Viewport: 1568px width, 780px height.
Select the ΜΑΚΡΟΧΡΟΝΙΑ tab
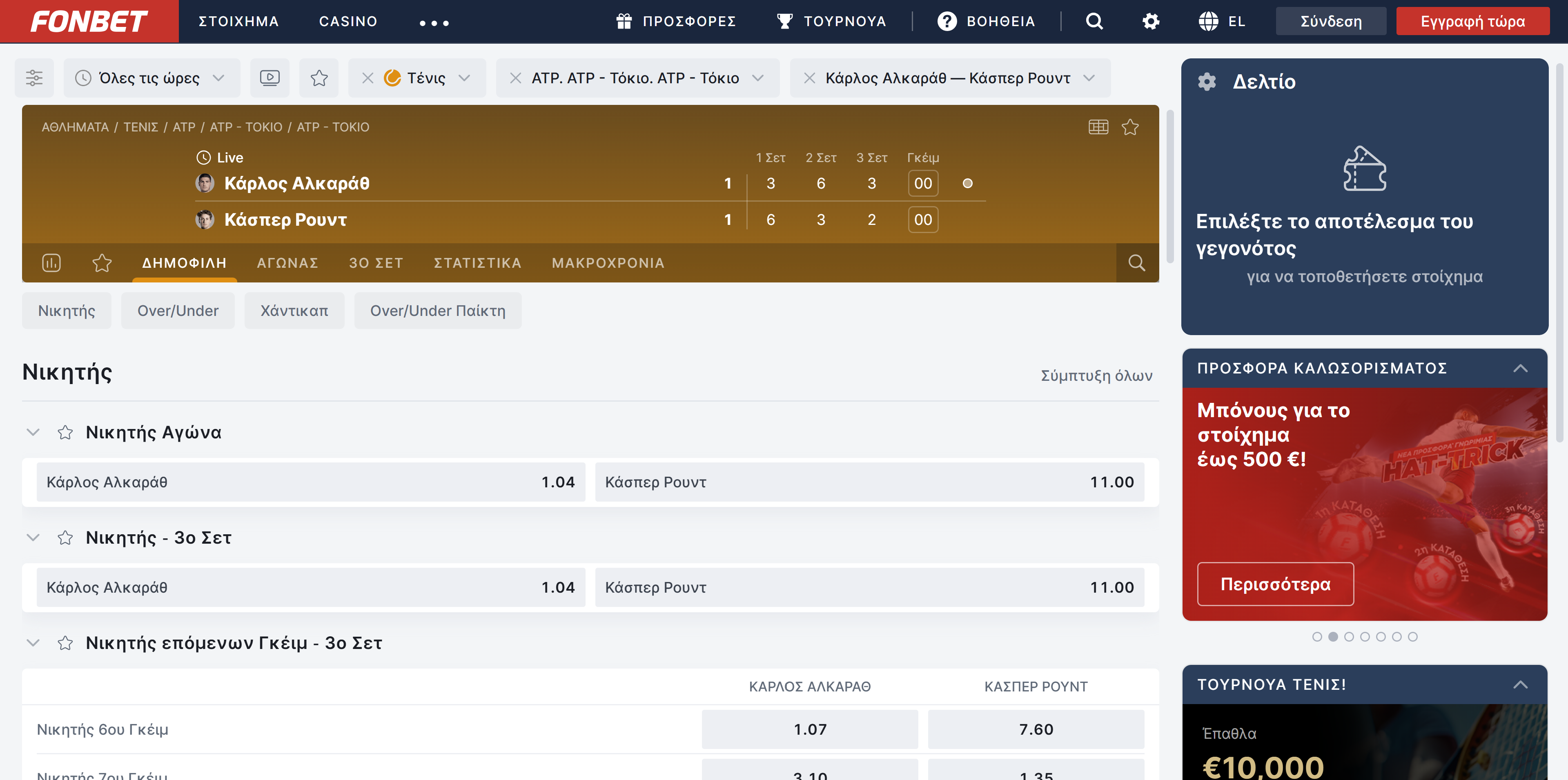pos(608,263)
